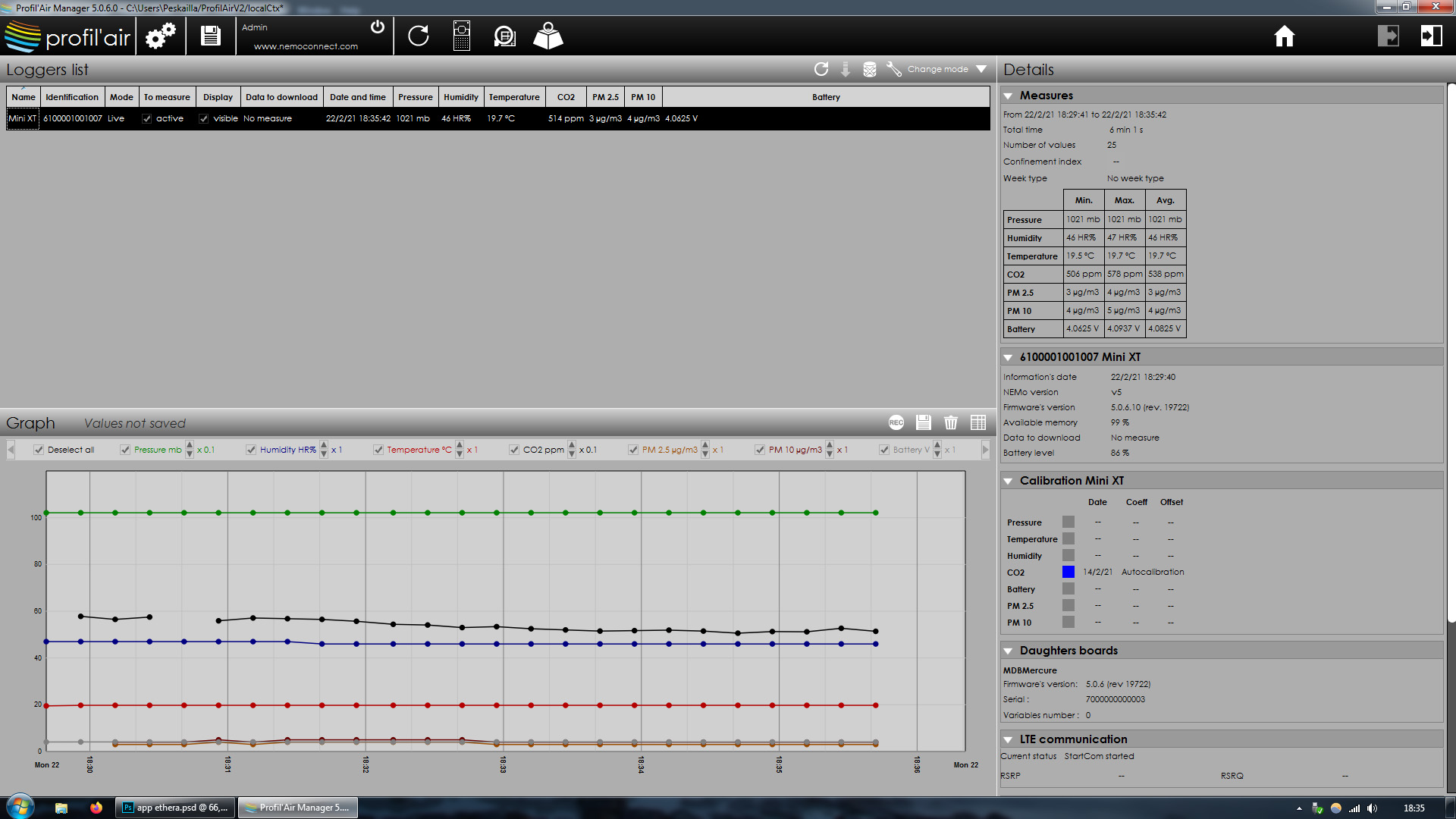Viewport: 1456px width, 819px height.
Task: Click the erase database icon in Loggers list
Action: tap(870, 69)
